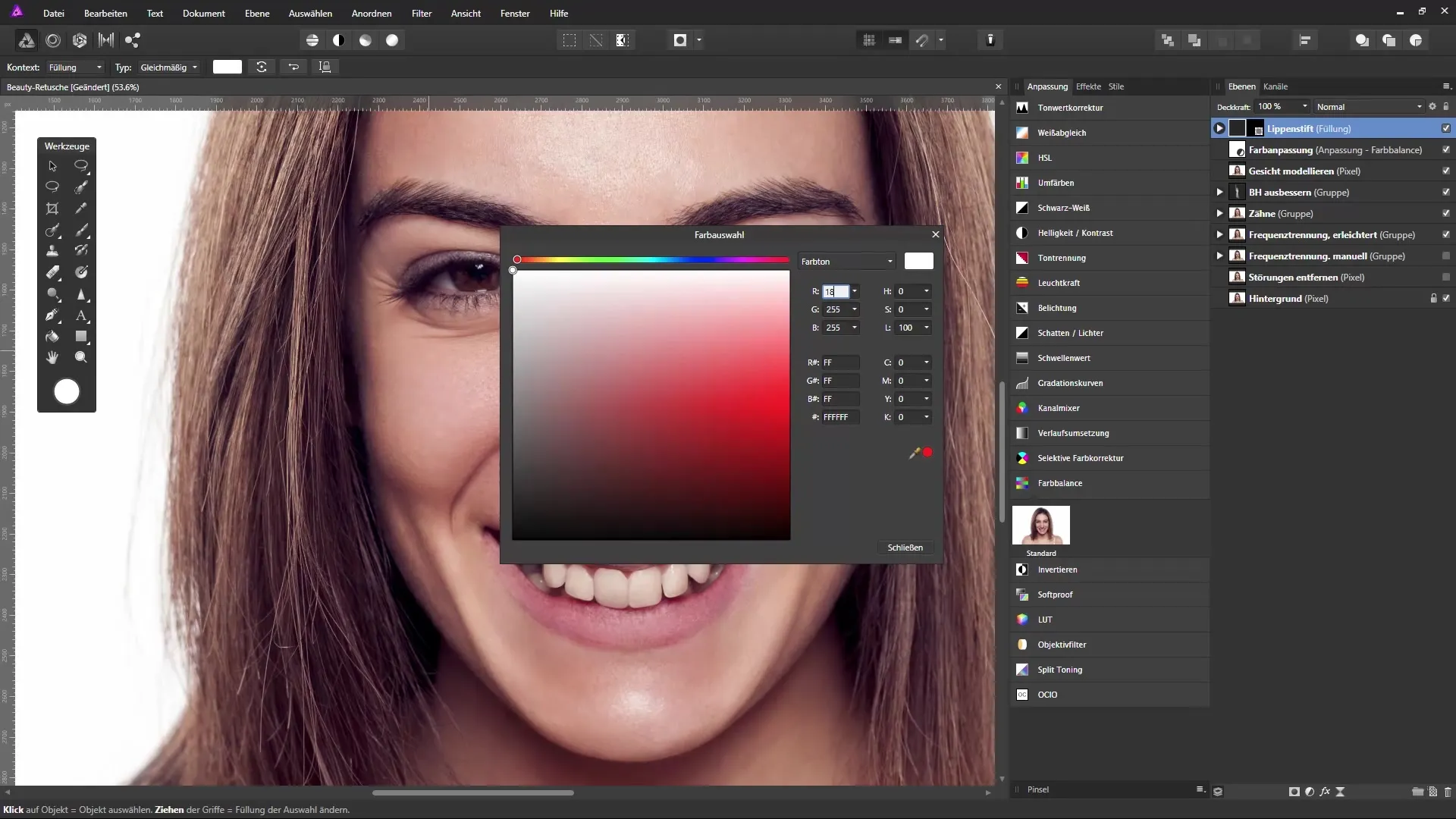Viewport: 1456px width, 819px height.
Task: Expand the Frequenztrennung, manuell group
Action: pyautogui.click(x=1219, y=256)
